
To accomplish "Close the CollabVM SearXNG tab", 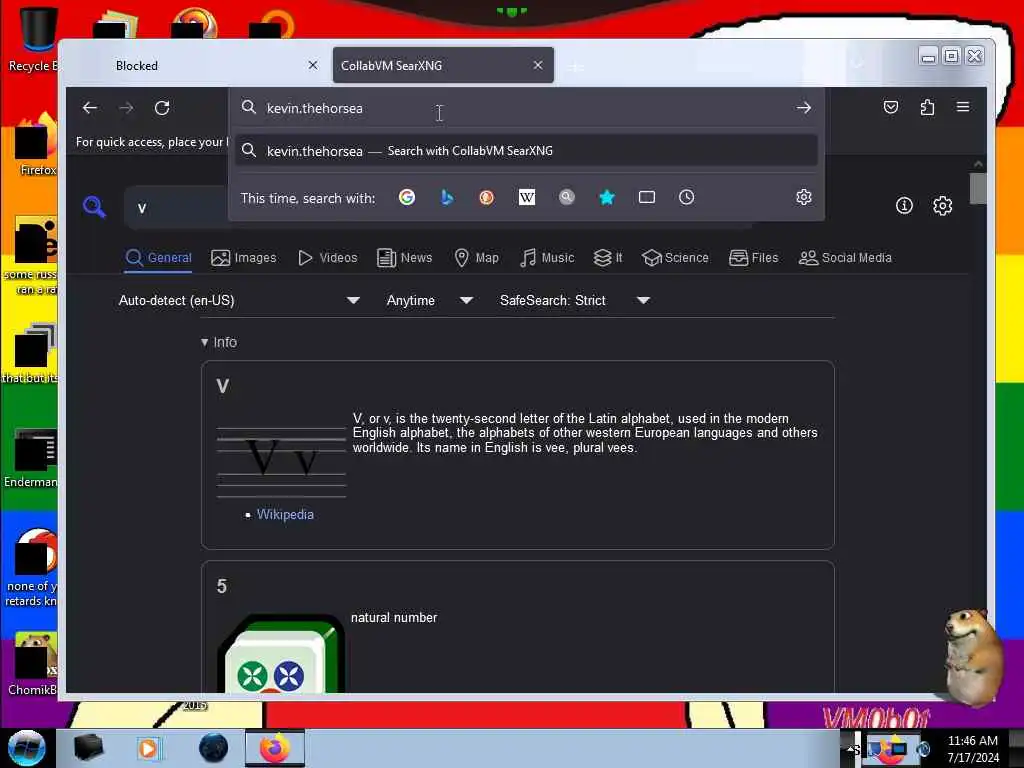I will pyautogui.click(x=537, y=65).
